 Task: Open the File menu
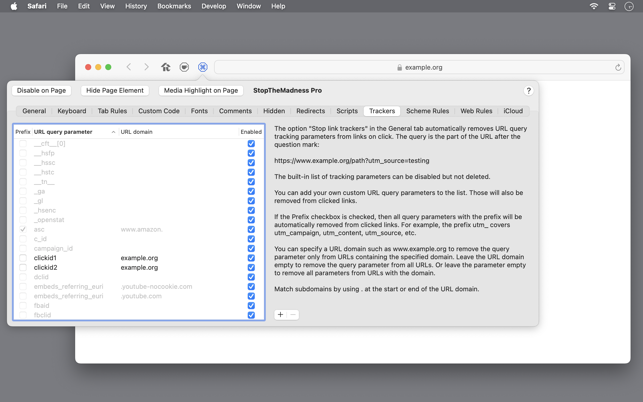(x=62, y=6)
